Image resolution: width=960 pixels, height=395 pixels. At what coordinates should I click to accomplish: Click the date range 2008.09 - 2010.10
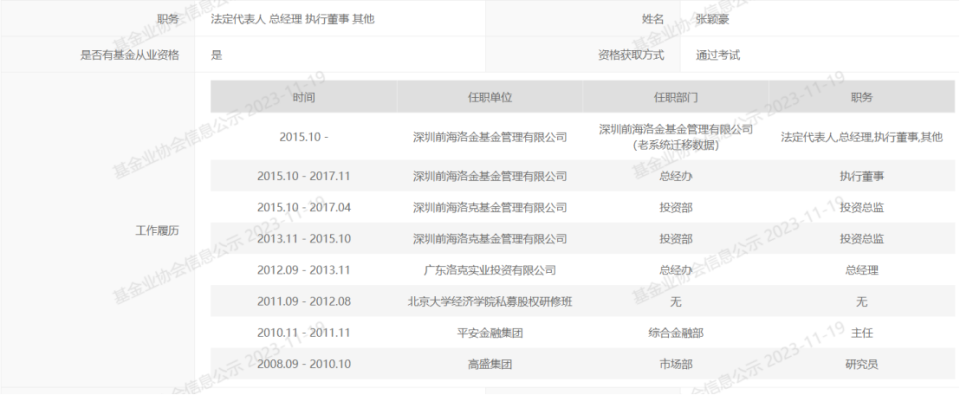(x=304, y=364)
